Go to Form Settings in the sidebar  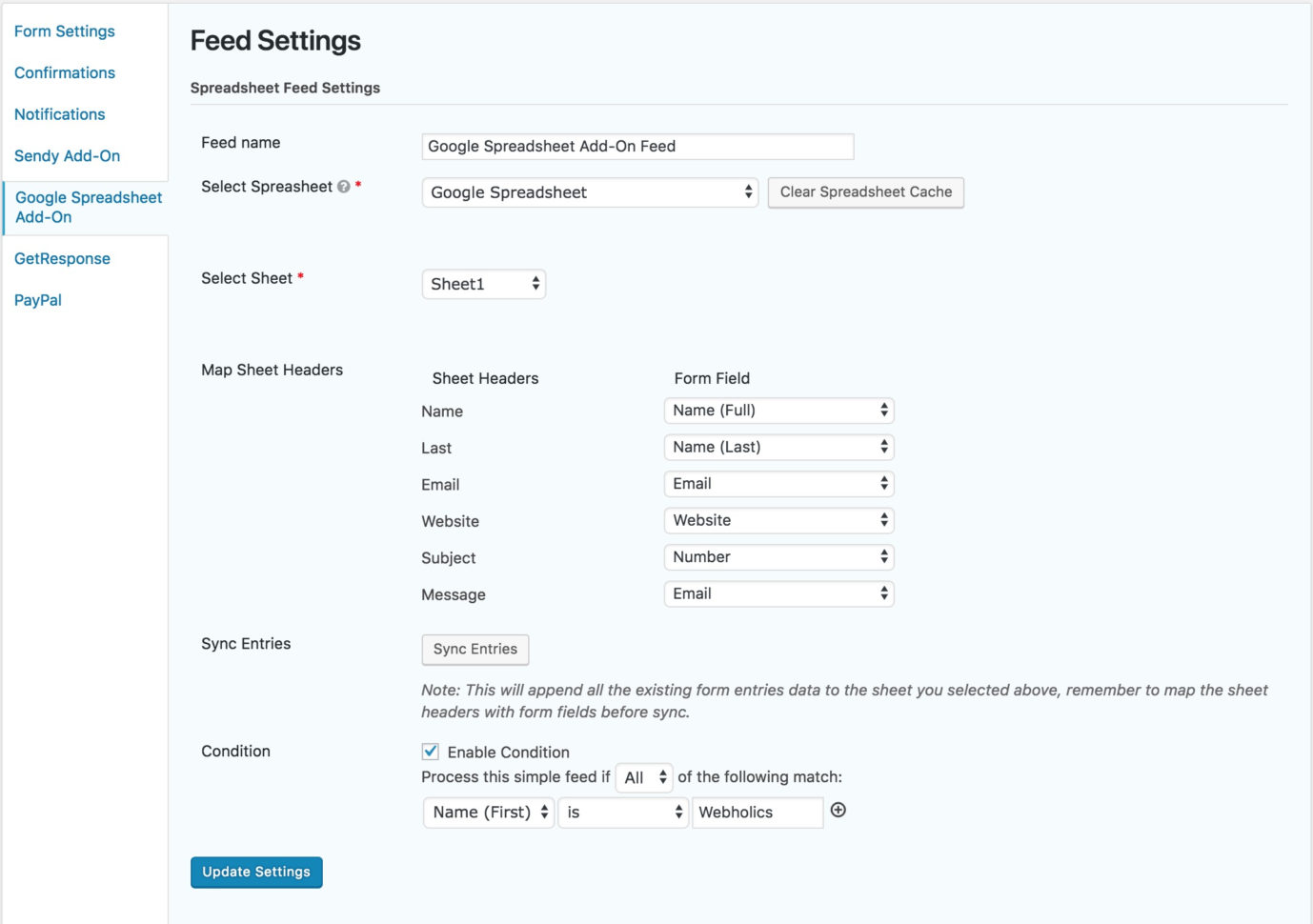(x=64, y=30)
